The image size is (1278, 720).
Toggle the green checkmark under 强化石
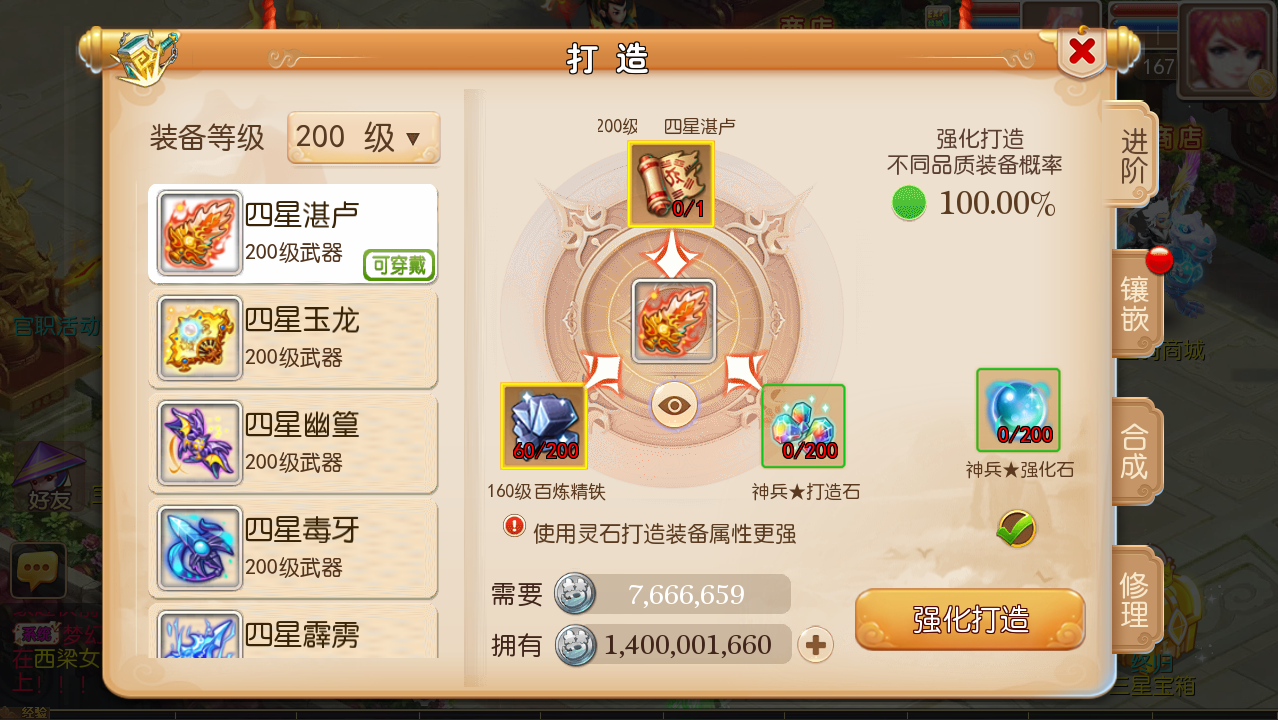click(x=1016, y=528)
